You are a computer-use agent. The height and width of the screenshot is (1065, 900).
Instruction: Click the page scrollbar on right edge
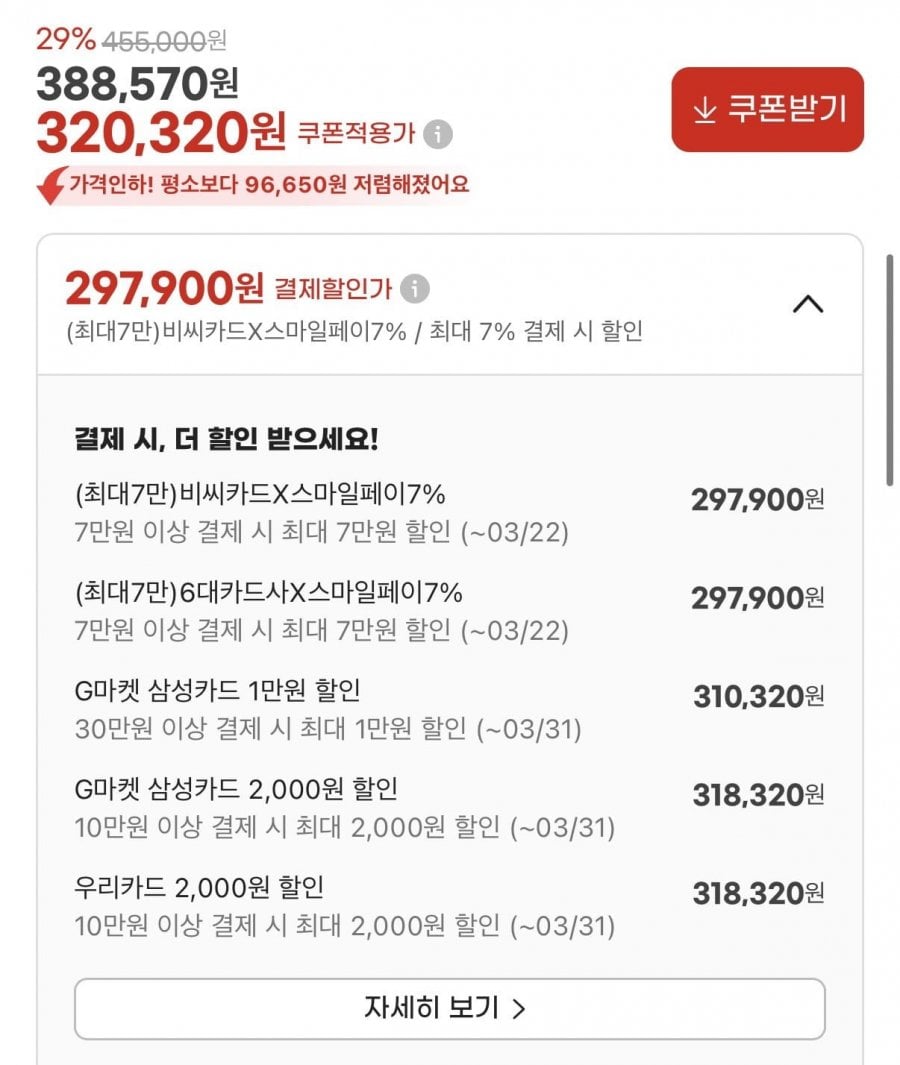889,370
